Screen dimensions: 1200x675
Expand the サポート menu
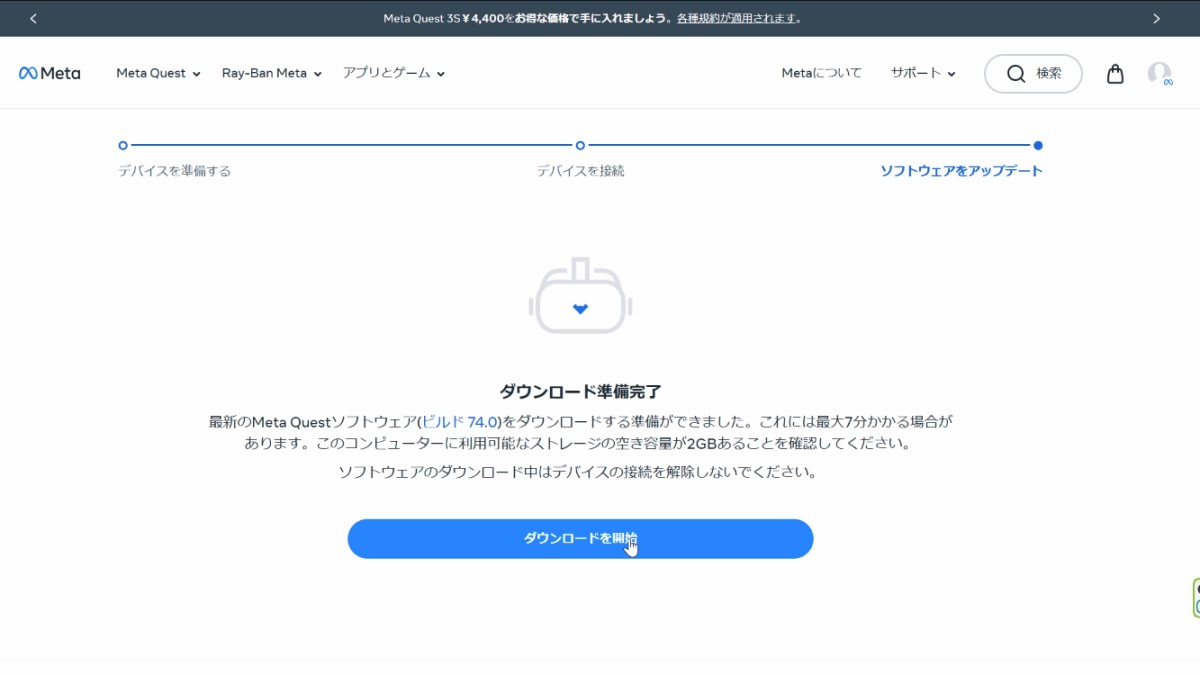coord(923,73)
